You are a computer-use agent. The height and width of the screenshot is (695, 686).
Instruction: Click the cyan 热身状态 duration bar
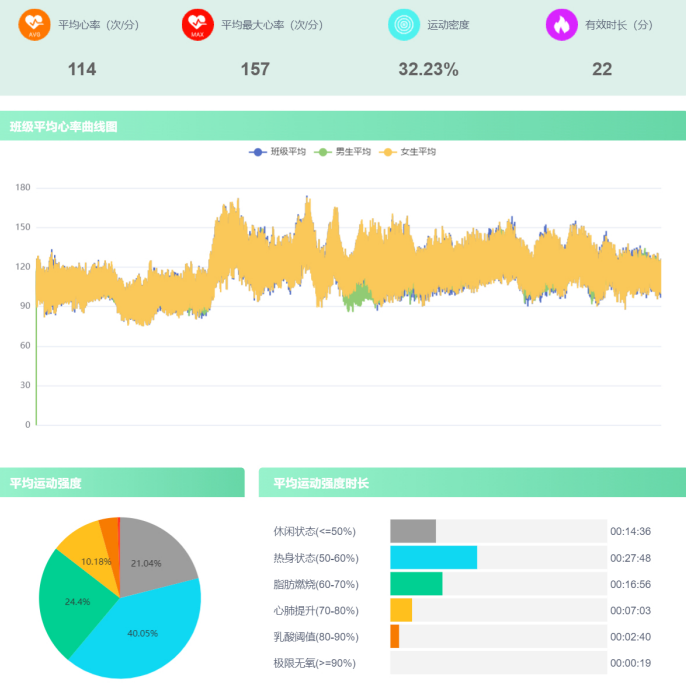click(433, 558)
